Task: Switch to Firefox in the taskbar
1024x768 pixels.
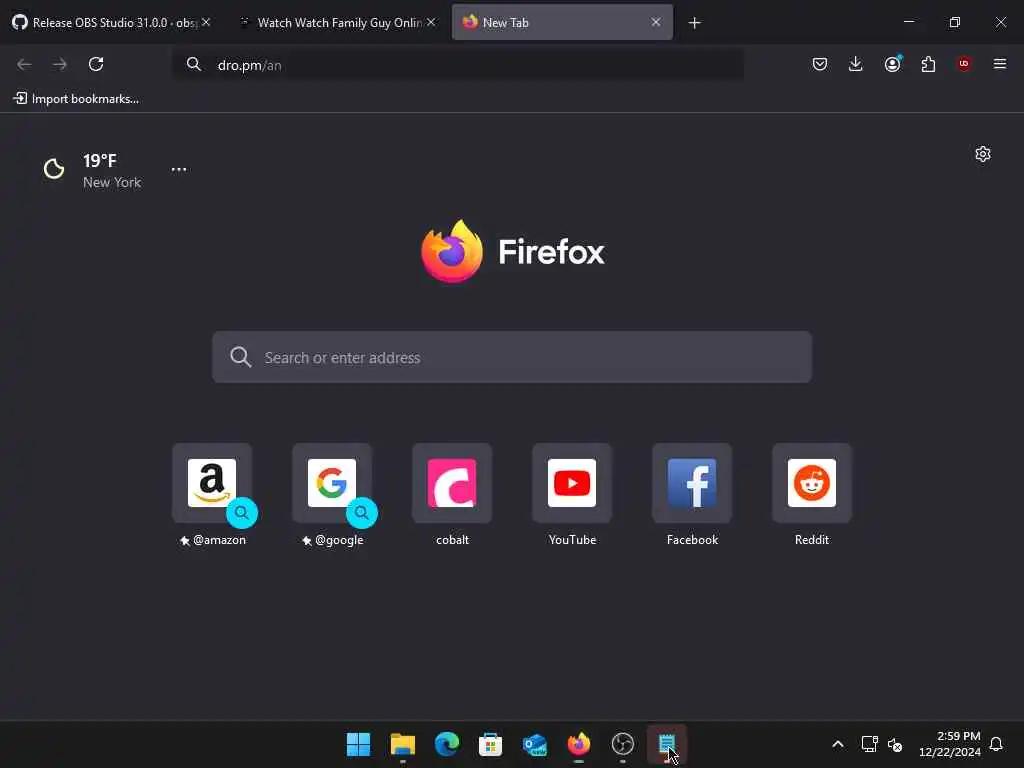Action: pyautogui.click(x=579, y=744)
